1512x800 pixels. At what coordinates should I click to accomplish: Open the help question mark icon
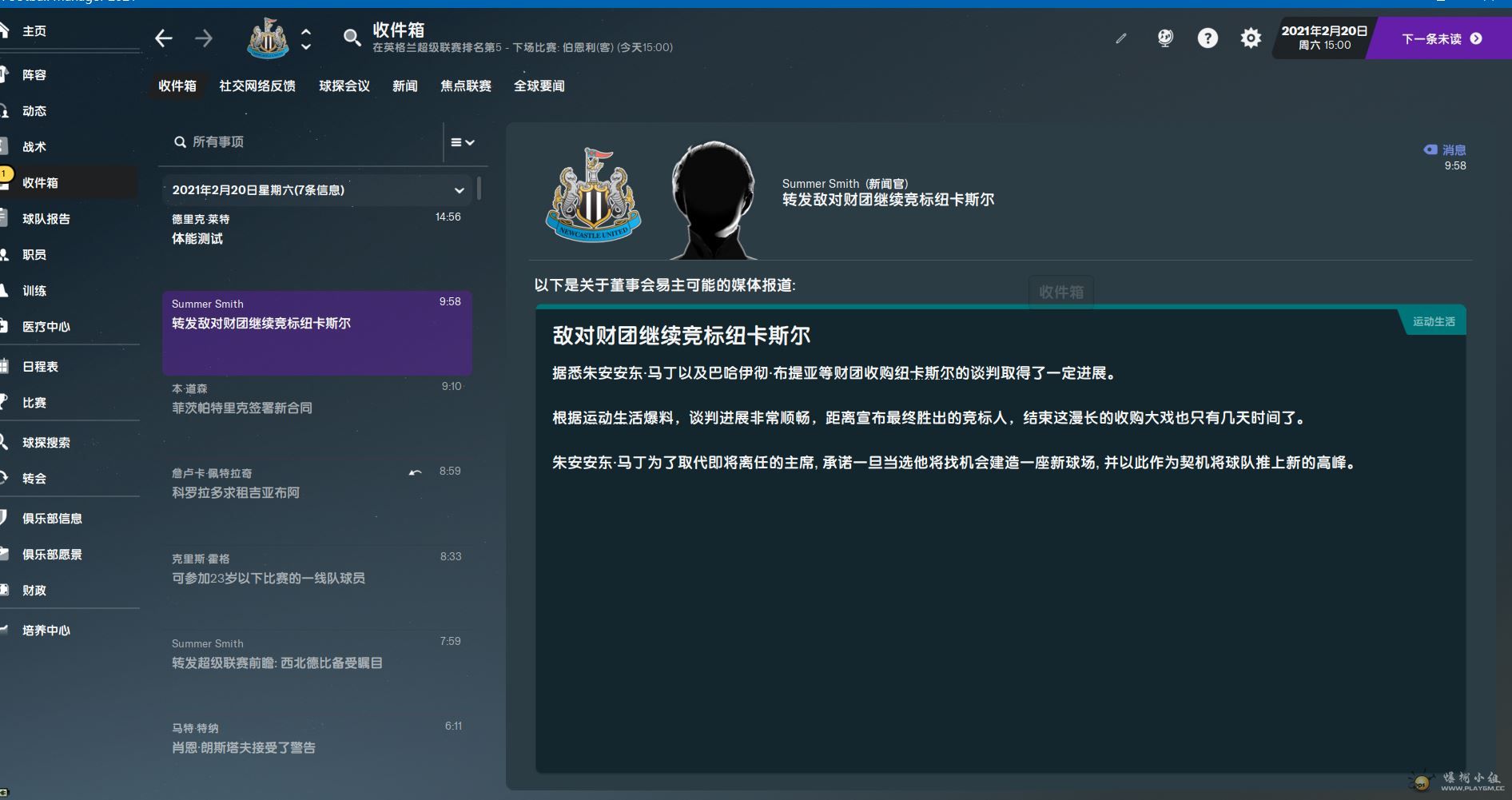pyautogui.click(x=1208, y=38)
